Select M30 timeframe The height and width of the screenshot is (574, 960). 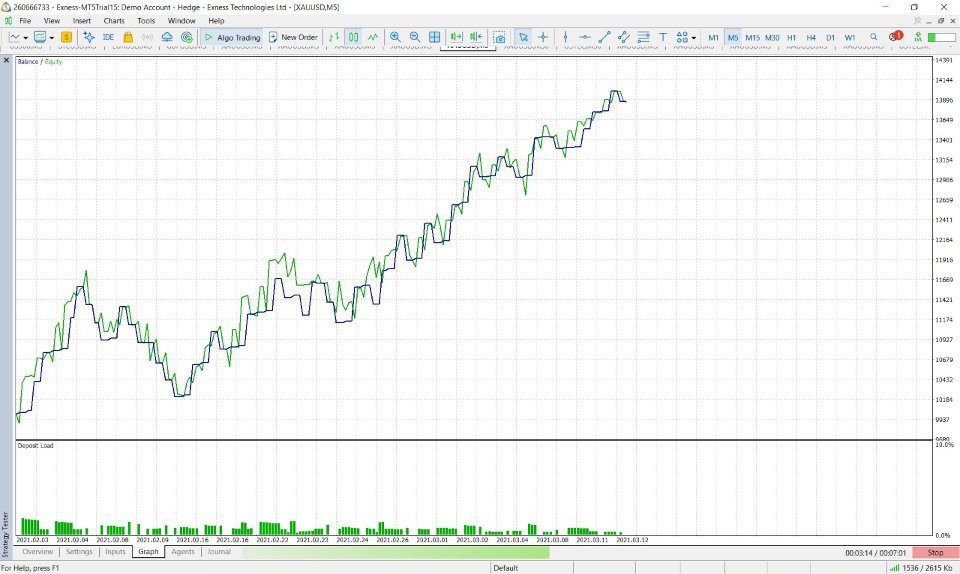pyautogui.click(x=772, y=38)
